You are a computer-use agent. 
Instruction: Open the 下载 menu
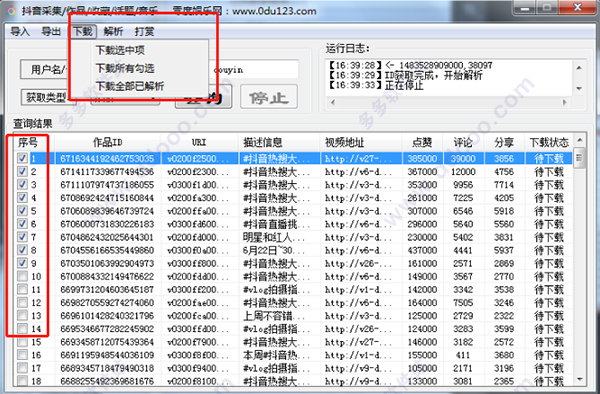coord(83,31)
